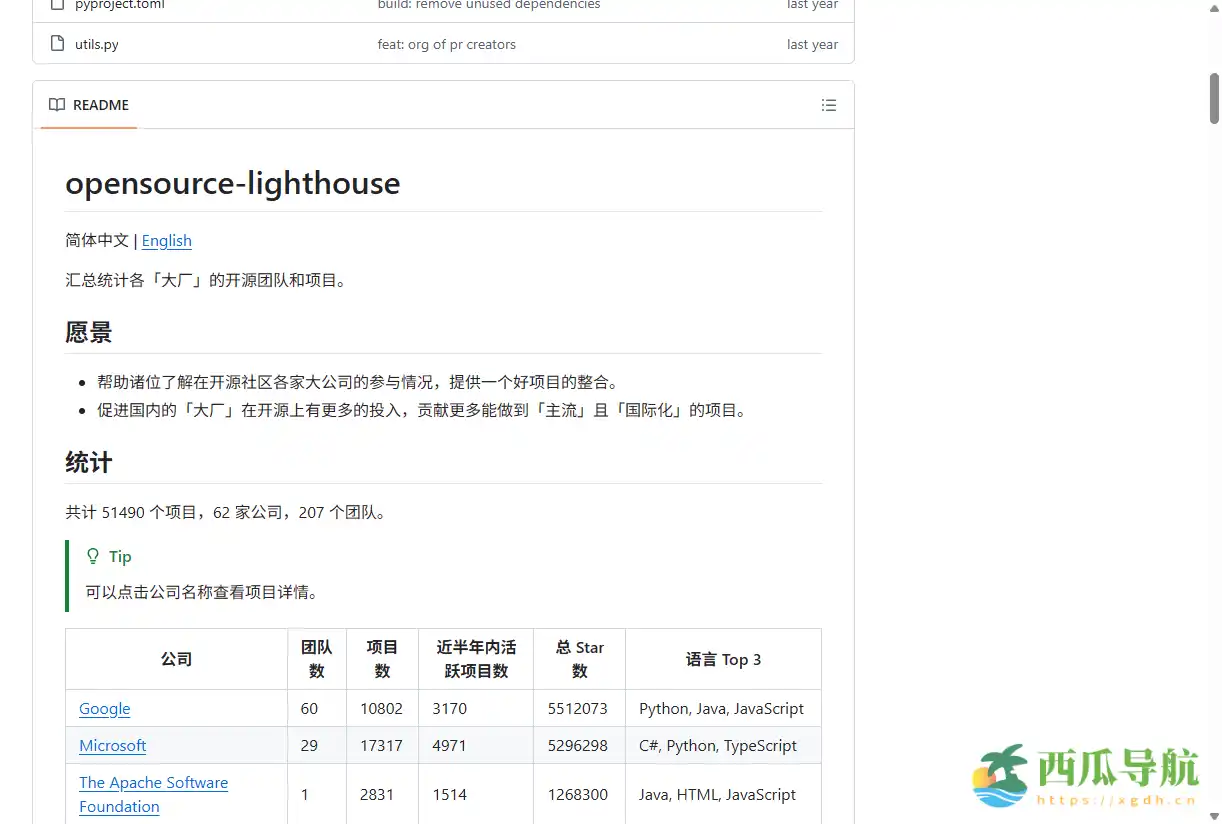Screen dimensions: 1222x824
Task: Click the opensource-lighthouse heading
Action: click(232, 183)
